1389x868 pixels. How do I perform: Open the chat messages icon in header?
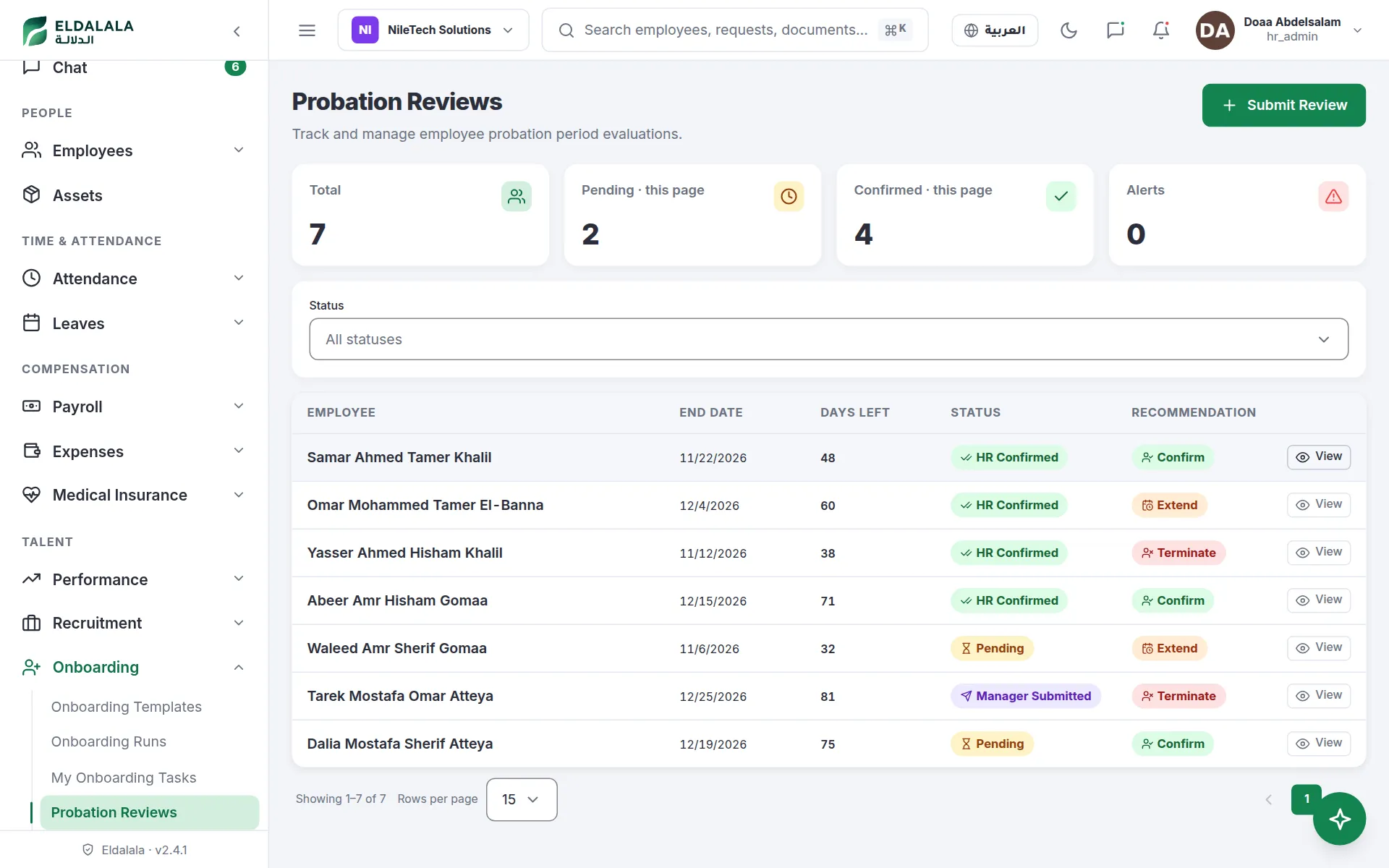1115,30
